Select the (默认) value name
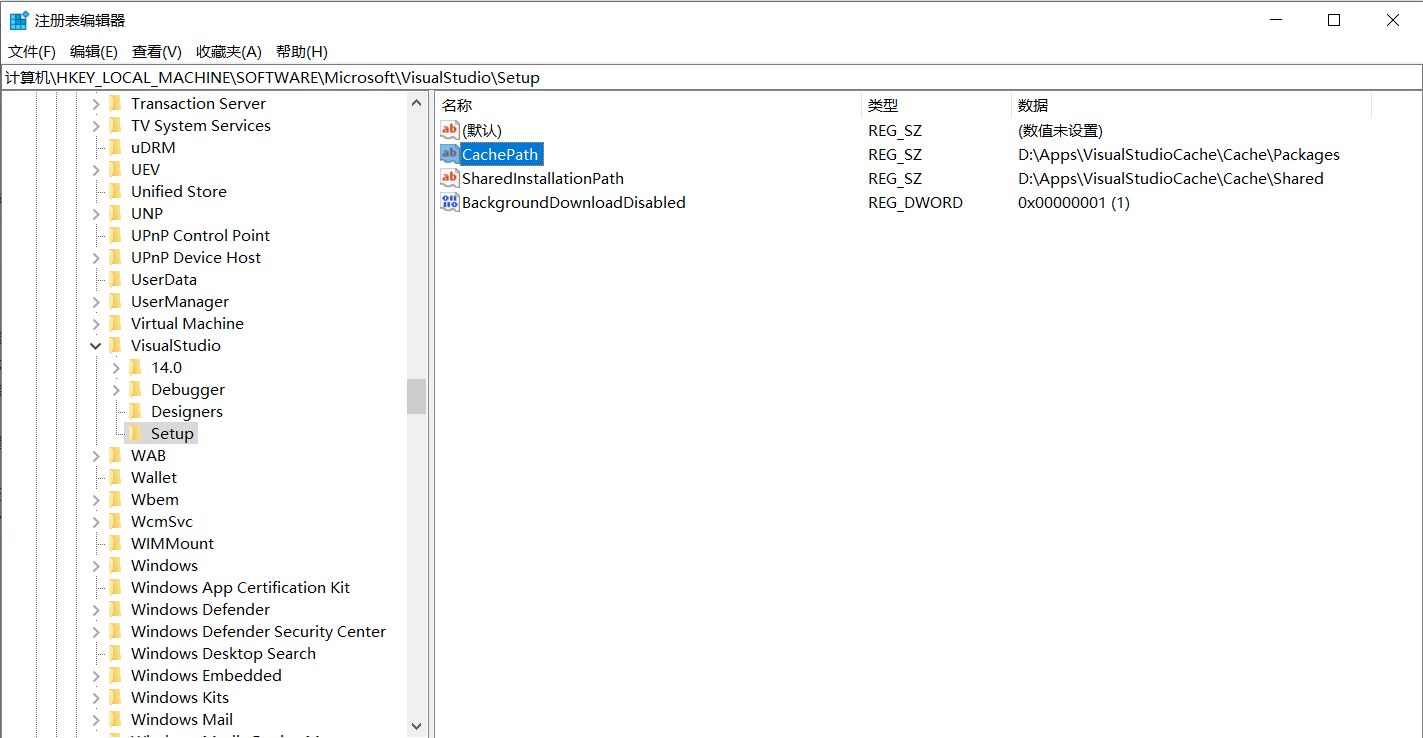Viewport: 1423px width, 738px height. click(482, 130)
